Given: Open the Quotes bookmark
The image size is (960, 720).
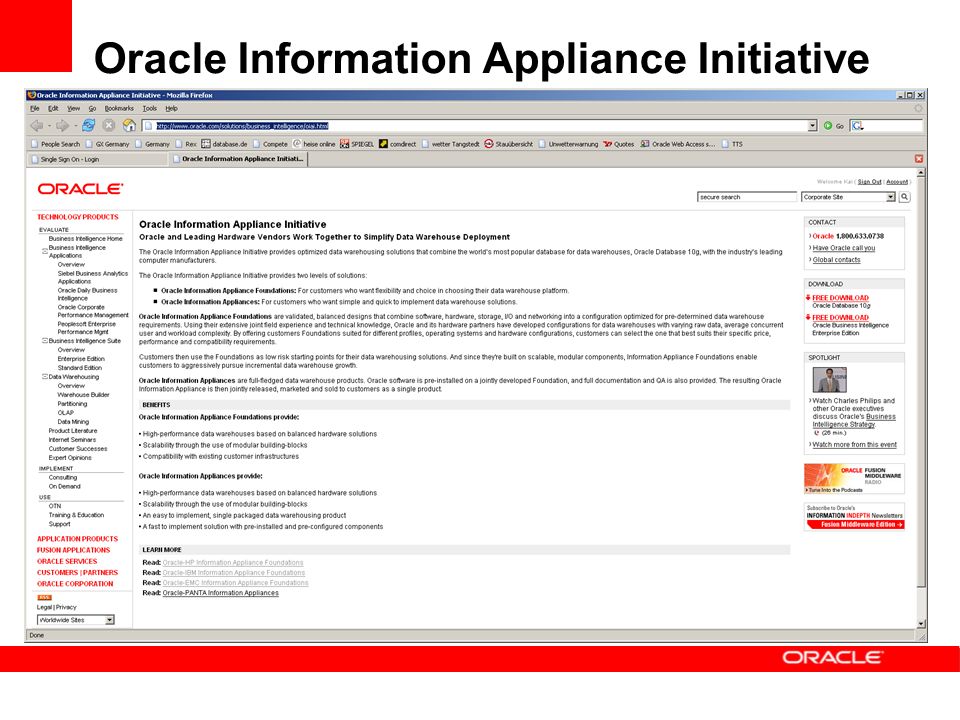Looking at the screenshot, I should [619, 144].
